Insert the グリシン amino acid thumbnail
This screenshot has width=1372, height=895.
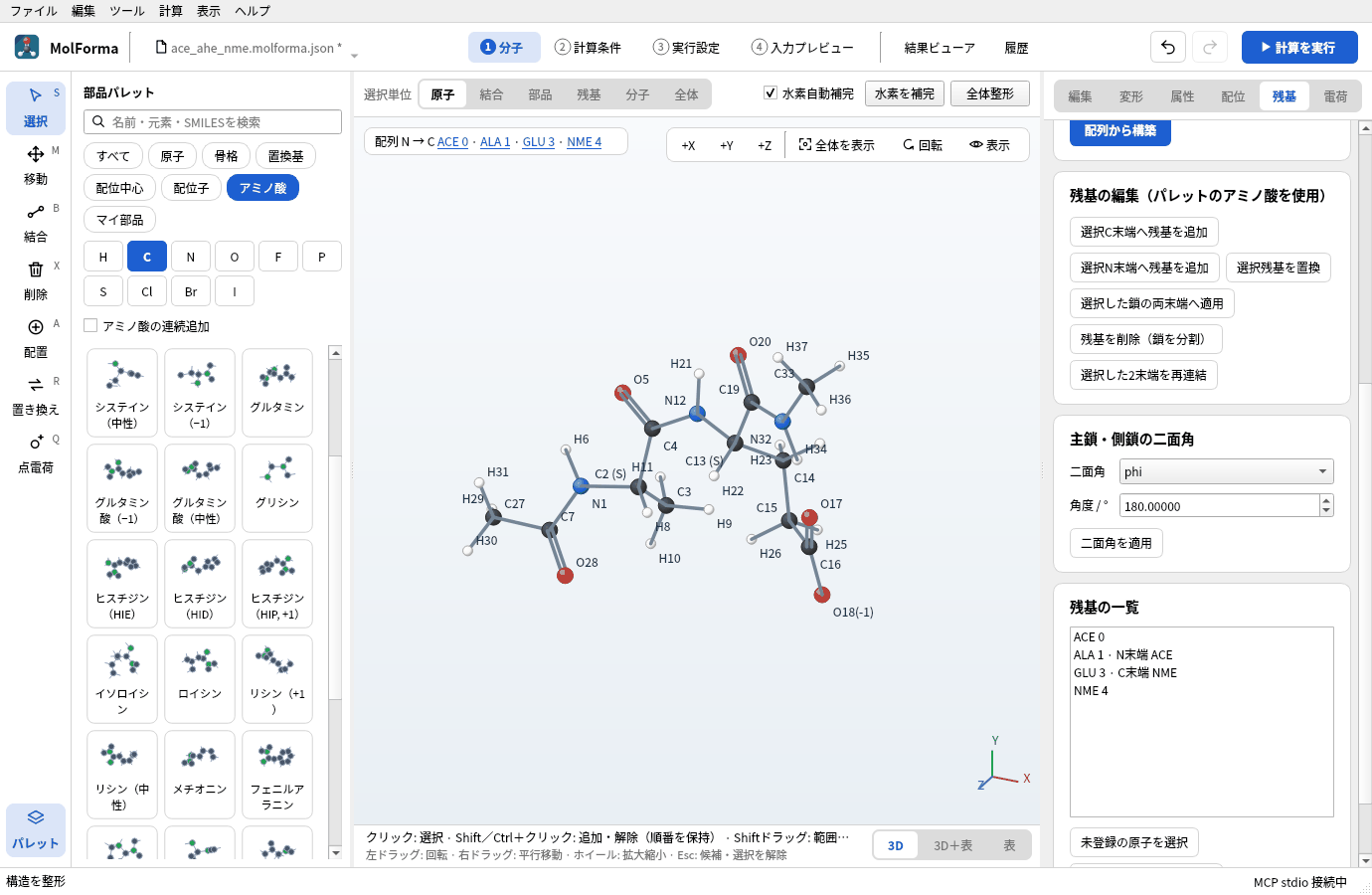[x=277, y=487]
